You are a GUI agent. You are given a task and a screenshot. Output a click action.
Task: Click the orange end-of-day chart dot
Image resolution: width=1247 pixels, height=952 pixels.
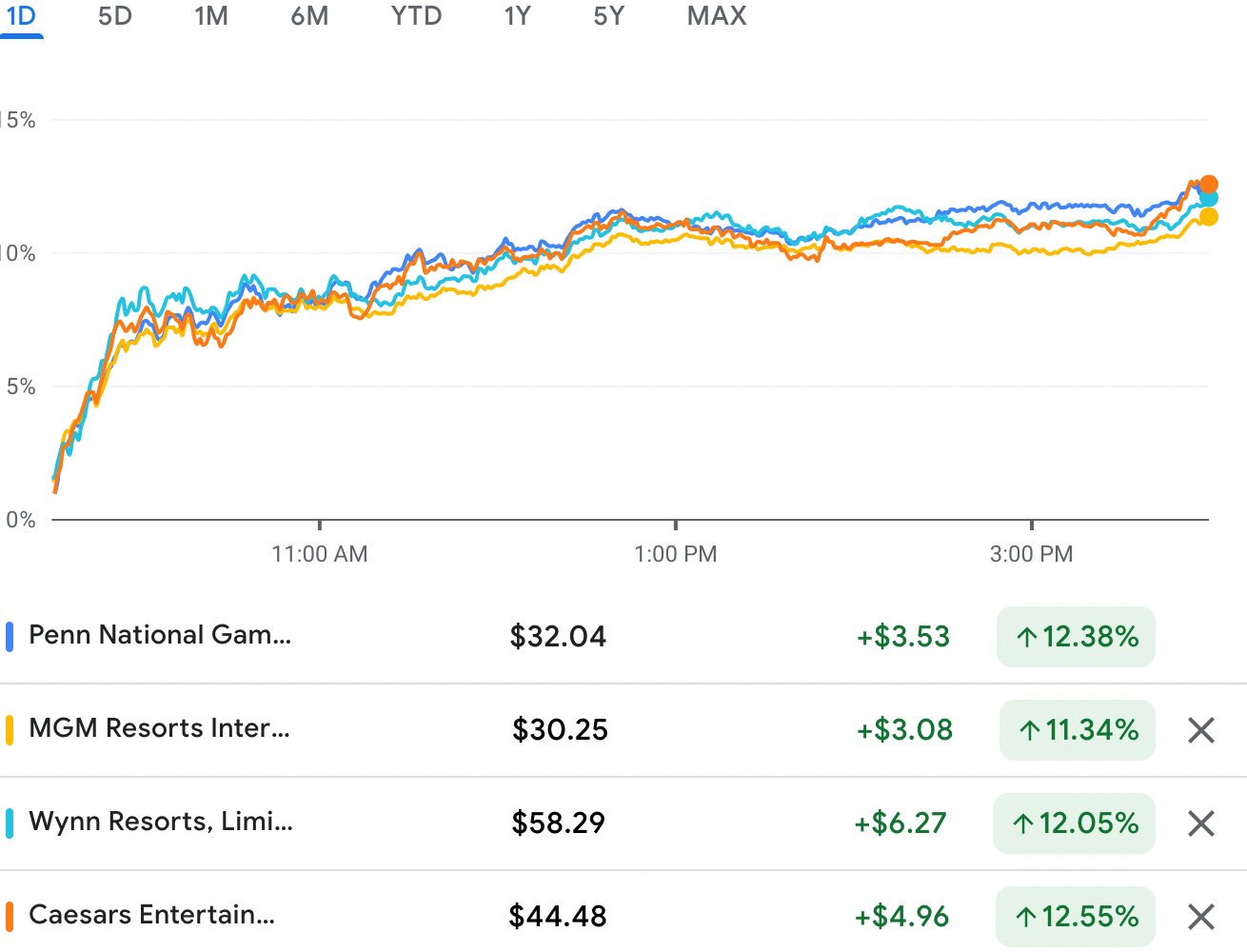[1209, 185]
